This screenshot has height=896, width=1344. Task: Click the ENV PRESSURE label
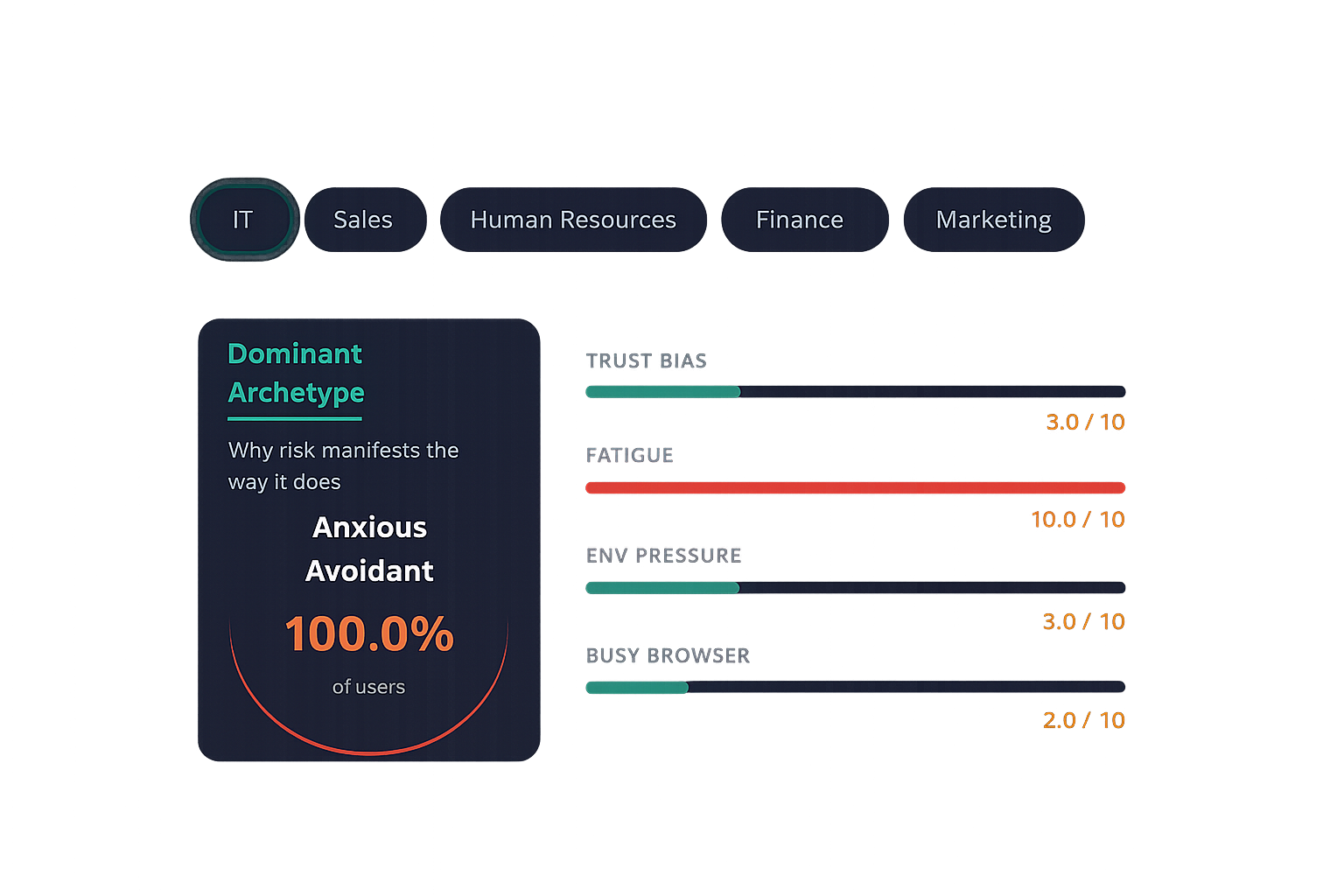[x=664, y=556]
